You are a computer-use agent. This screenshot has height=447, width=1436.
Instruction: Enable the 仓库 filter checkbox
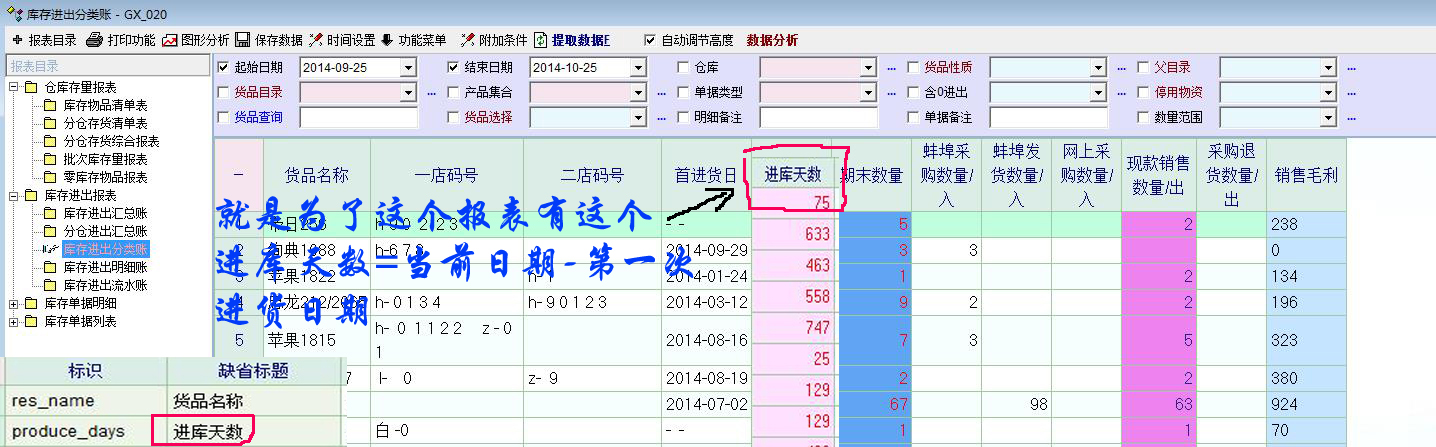[683, 67]
